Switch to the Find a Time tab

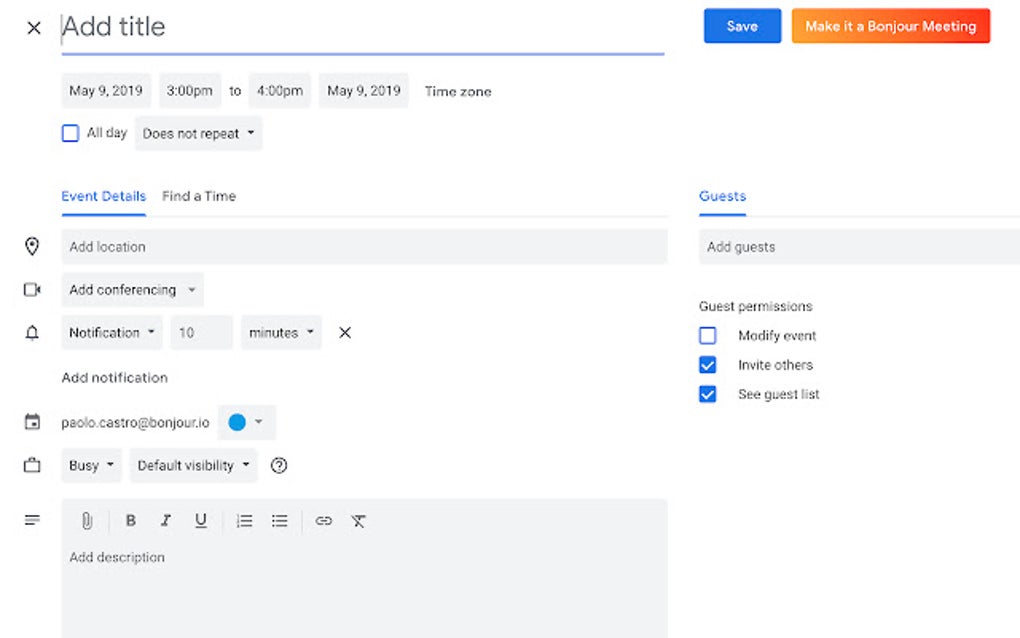click(199, 196)
